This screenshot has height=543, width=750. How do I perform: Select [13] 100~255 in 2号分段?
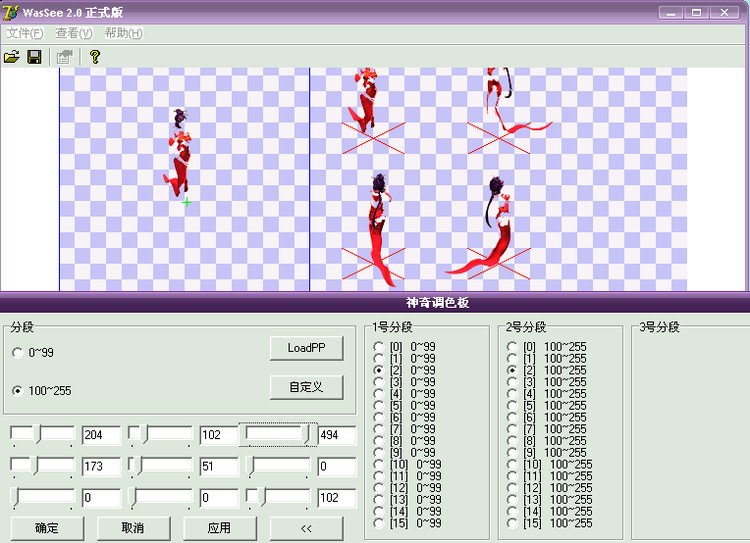click(x=550, y=499)
